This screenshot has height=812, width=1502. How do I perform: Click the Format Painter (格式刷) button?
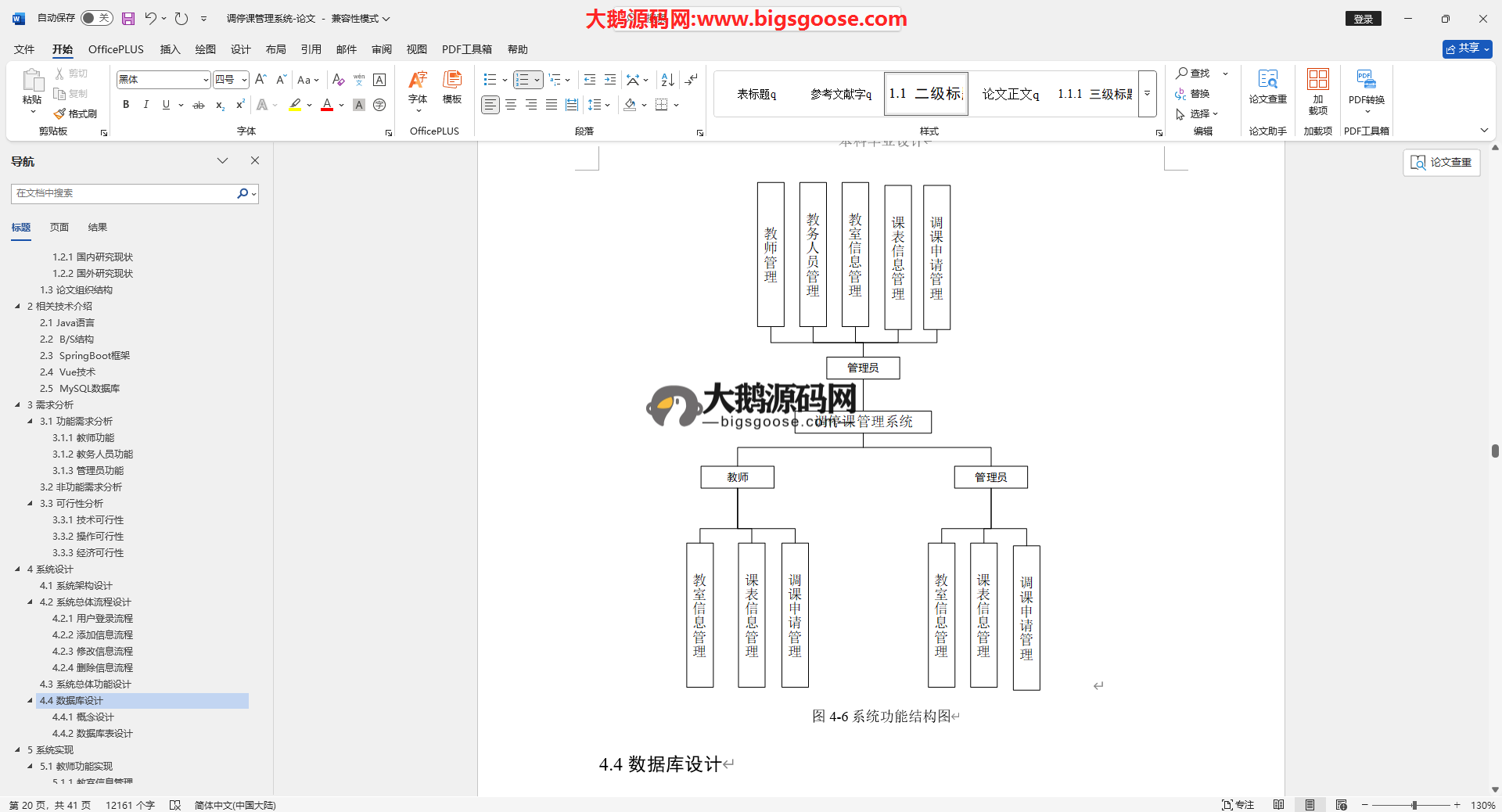tap(76, 114)
